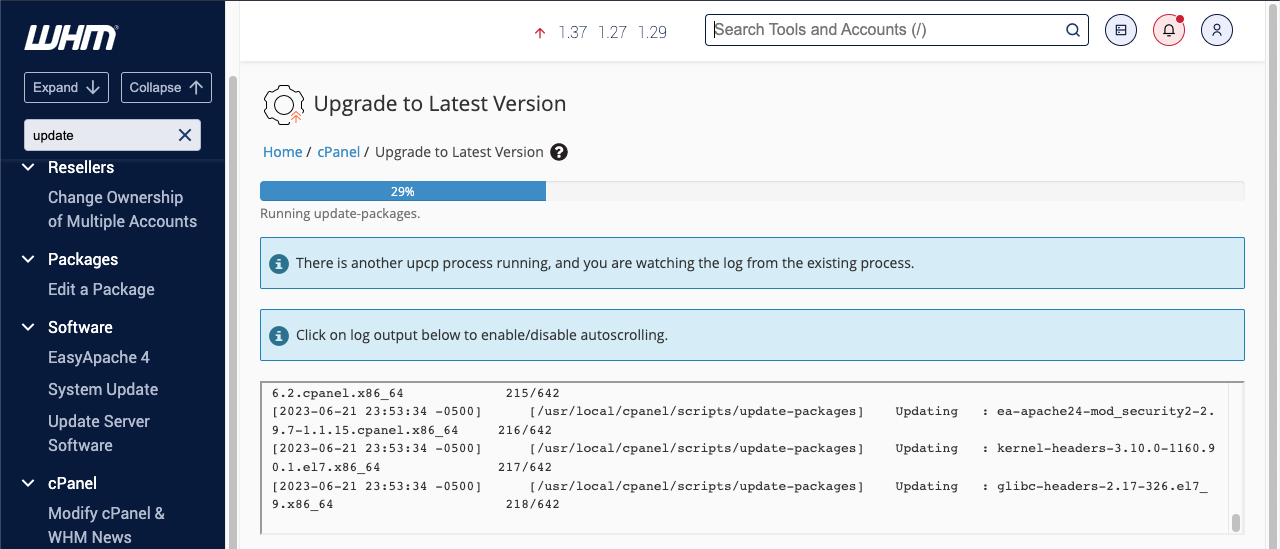Focus the Search Tools and Accounts field
Image resolution: width=1280 pixels, height=549 pixels.
coord(885,30)
